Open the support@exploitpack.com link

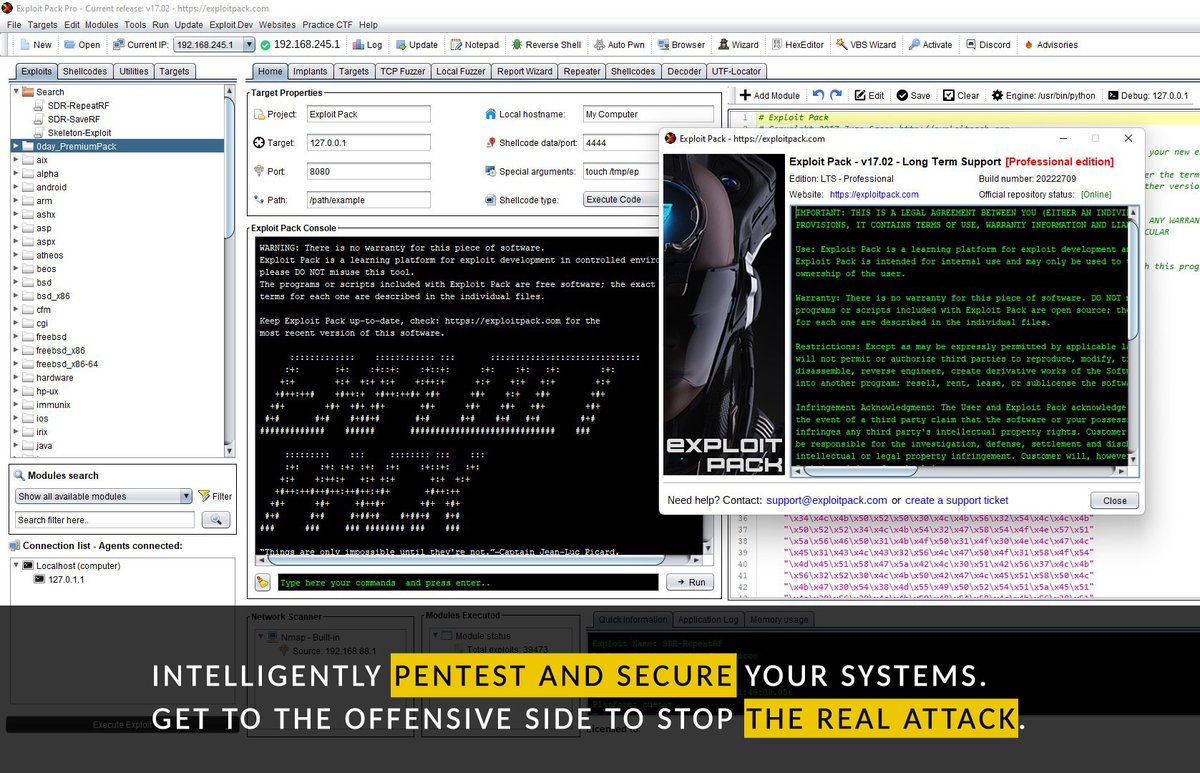(x=827, y=500)
